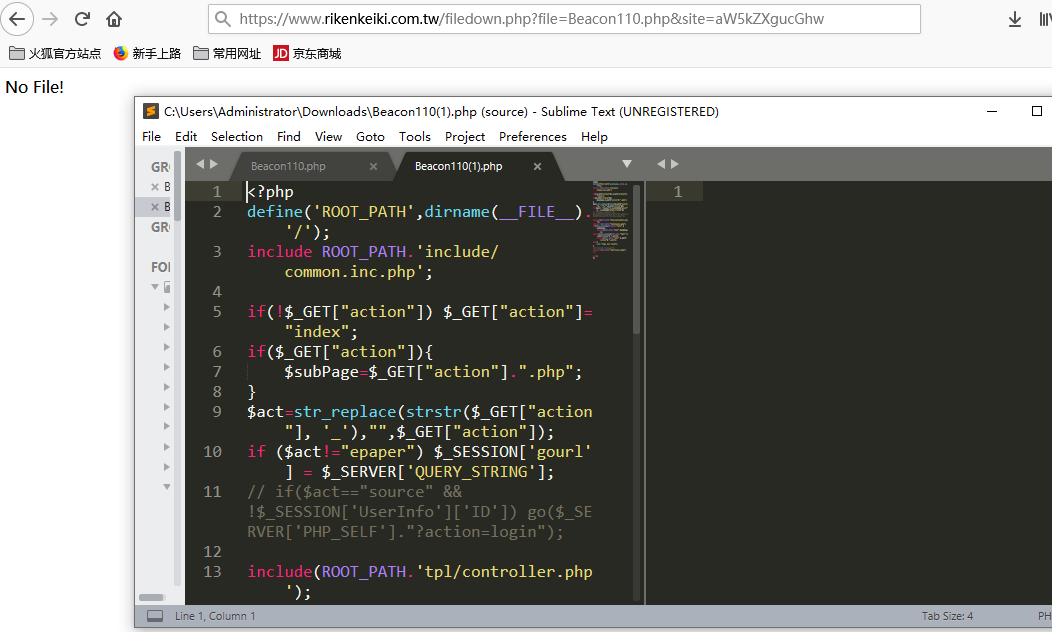Open the Find menu
The image size is (1052, 632).
click(x=288, y=137)
